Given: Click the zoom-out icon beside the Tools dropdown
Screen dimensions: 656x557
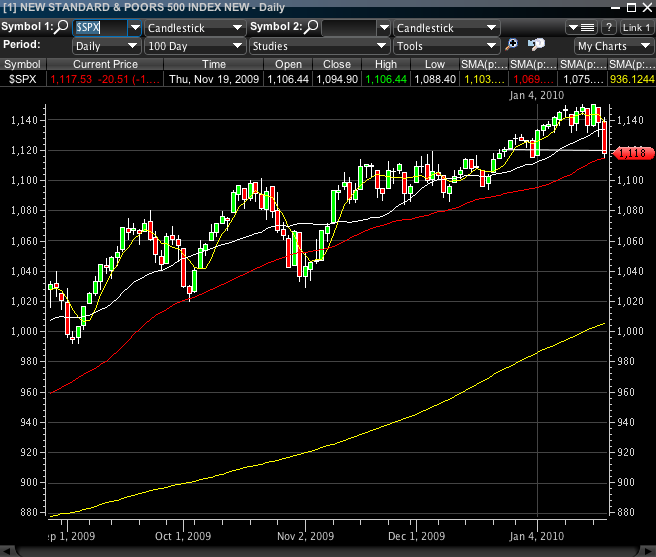Looking at the screenshot, I should click(536, 45).
